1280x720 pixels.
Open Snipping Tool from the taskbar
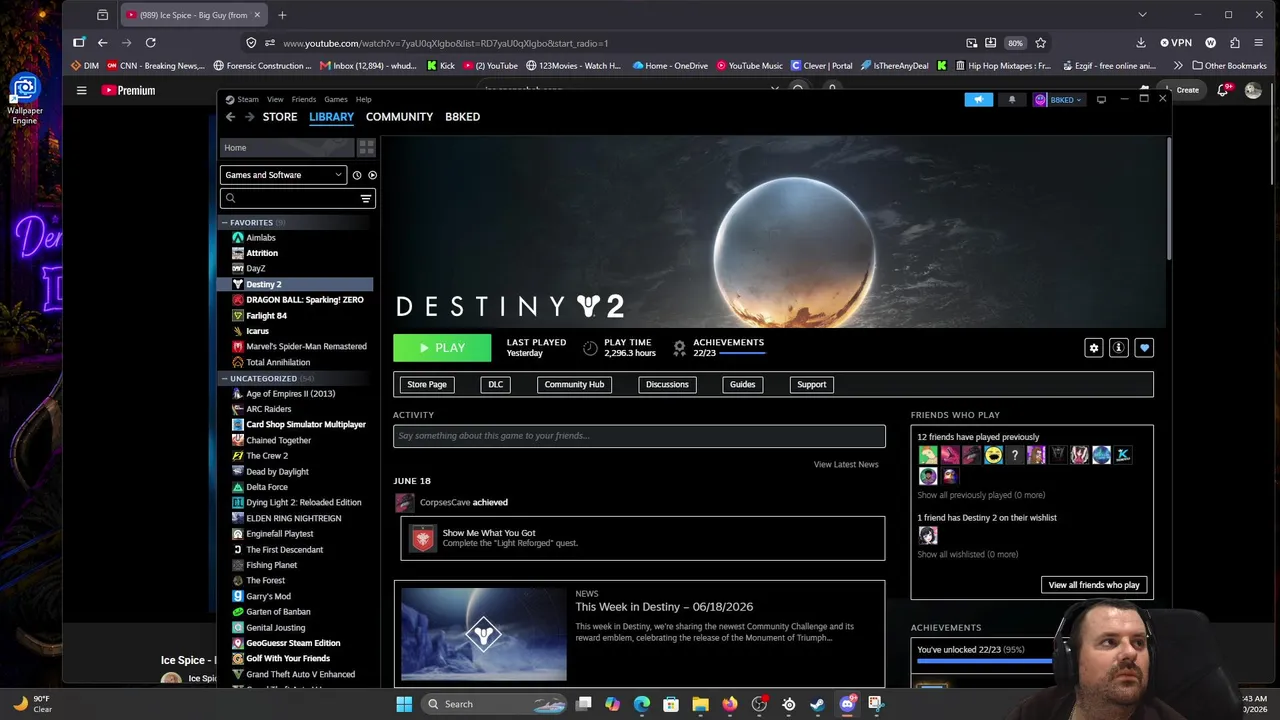tap(876, 704)
